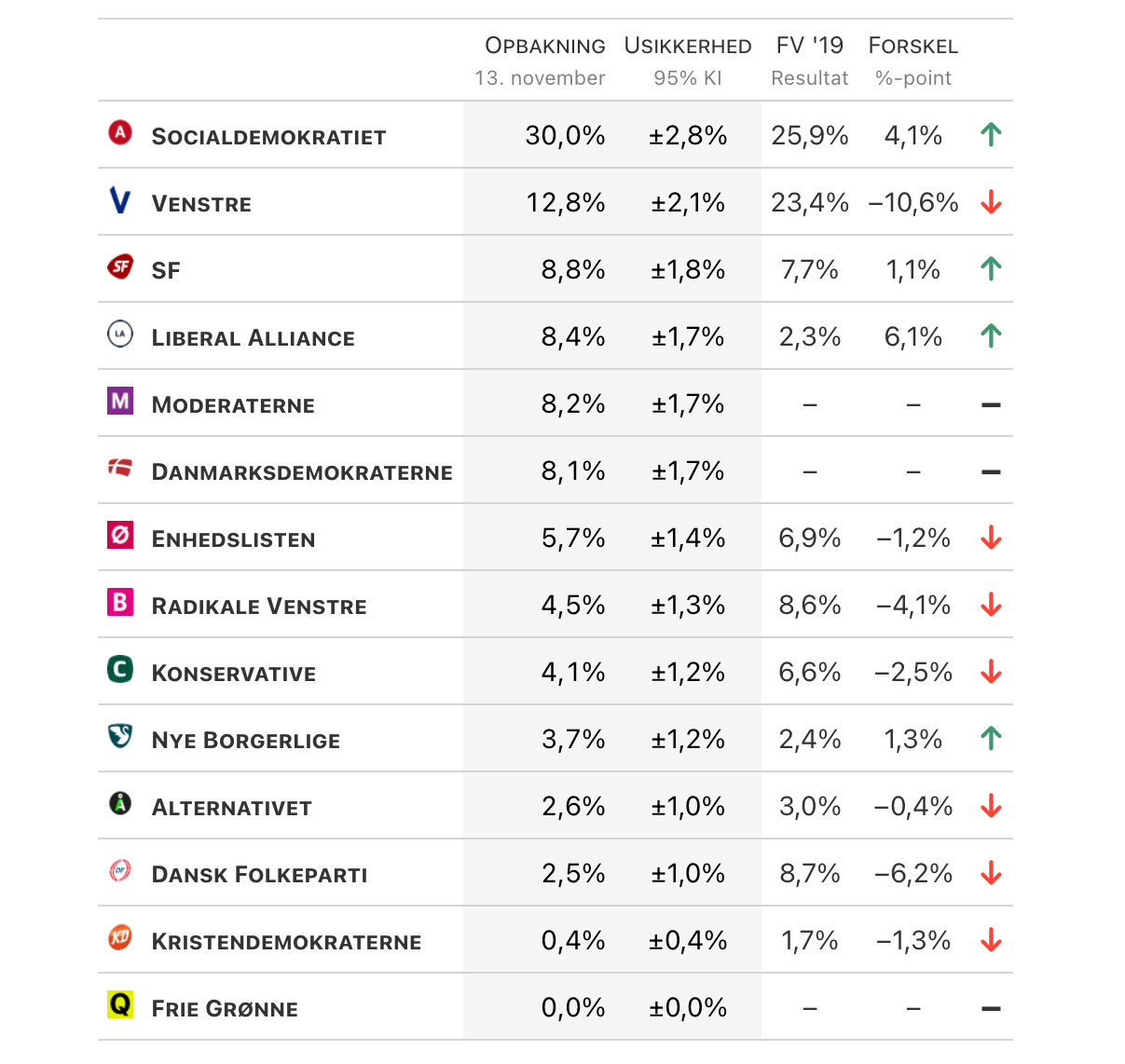Screen dimensions: 1125x1064
Task: Click the Socialdemokratiet red A logo
Action: (x=120, y=133)
